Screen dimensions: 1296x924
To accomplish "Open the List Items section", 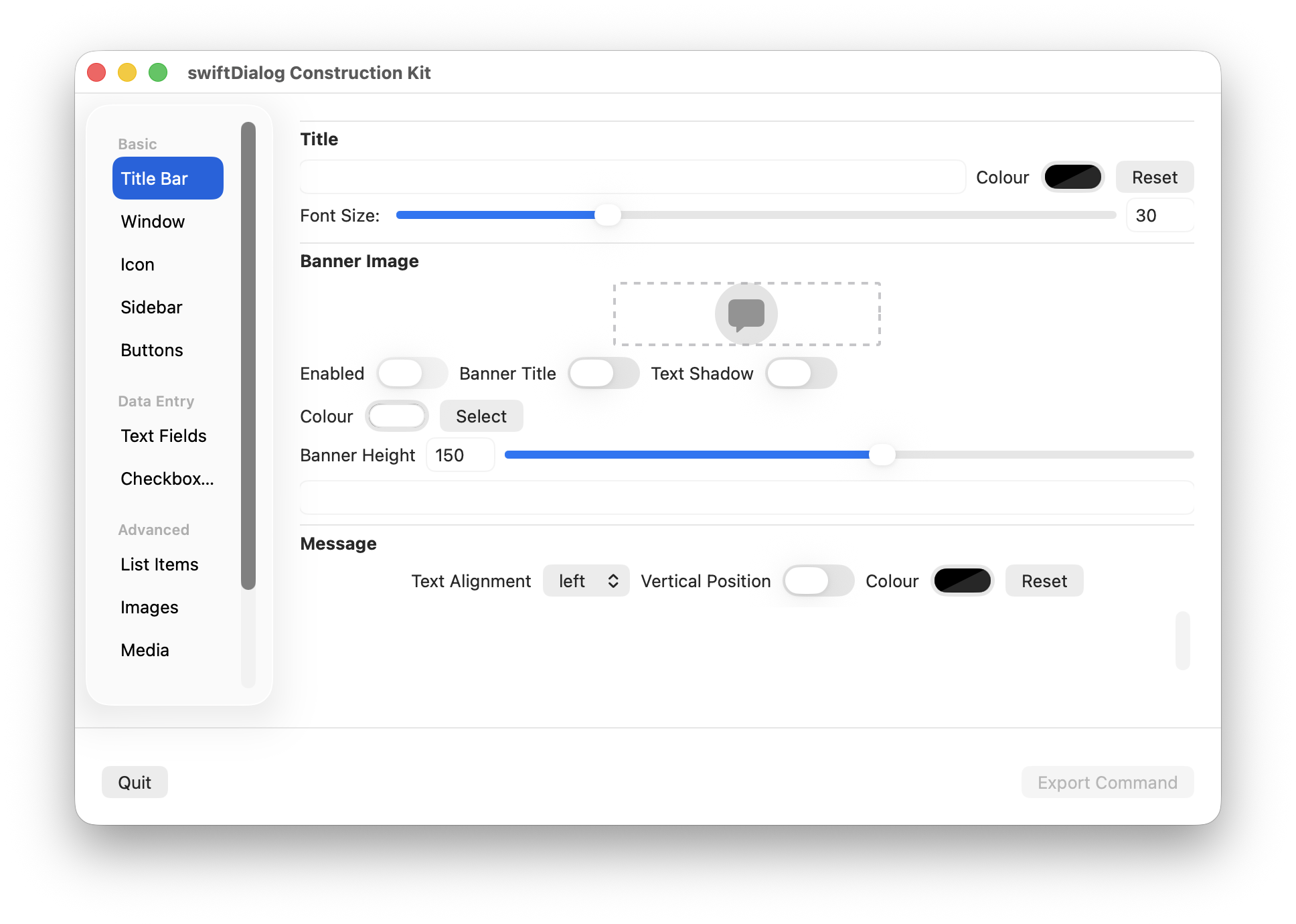I will (159, 564).
